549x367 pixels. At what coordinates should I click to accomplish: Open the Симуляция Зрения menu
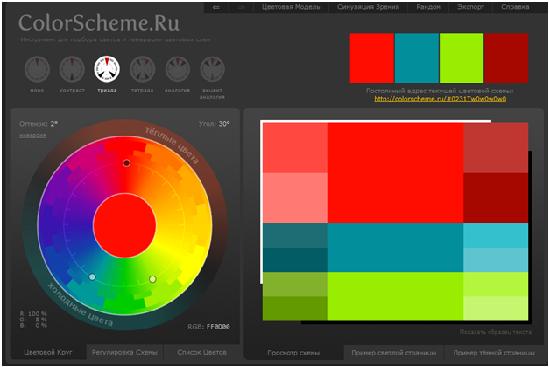click(368, 7)
